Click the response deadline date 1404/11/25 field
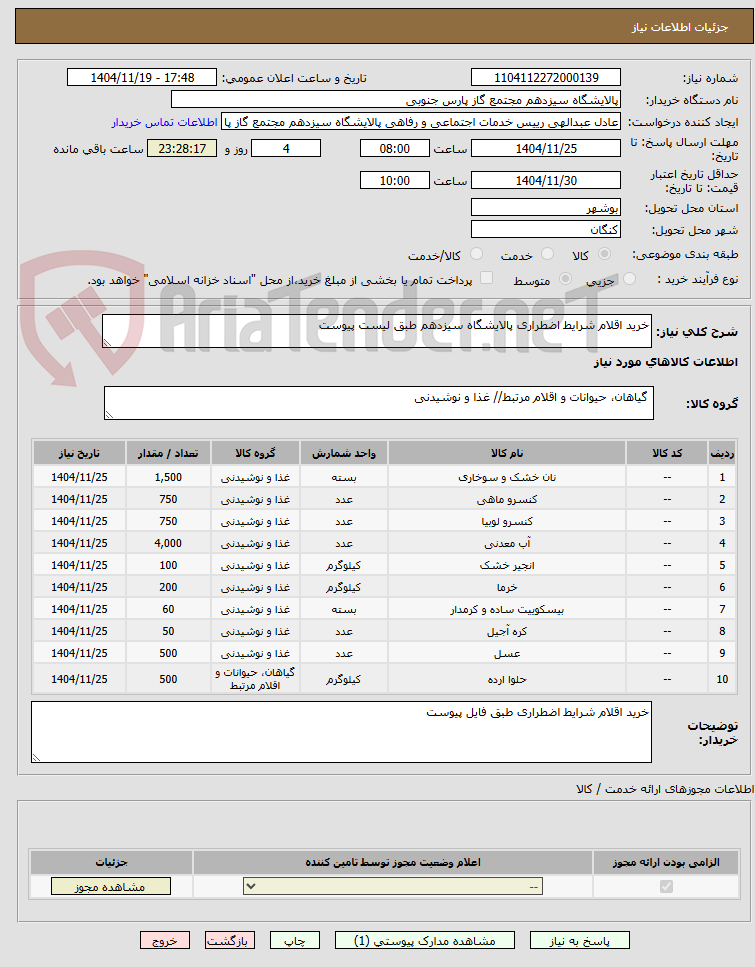 click(546, 149)
